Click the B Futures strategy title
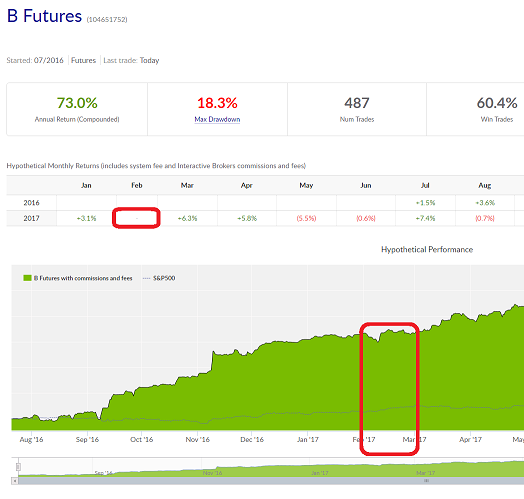The height and width of the screenshot is (499, 524). (44, 16)
